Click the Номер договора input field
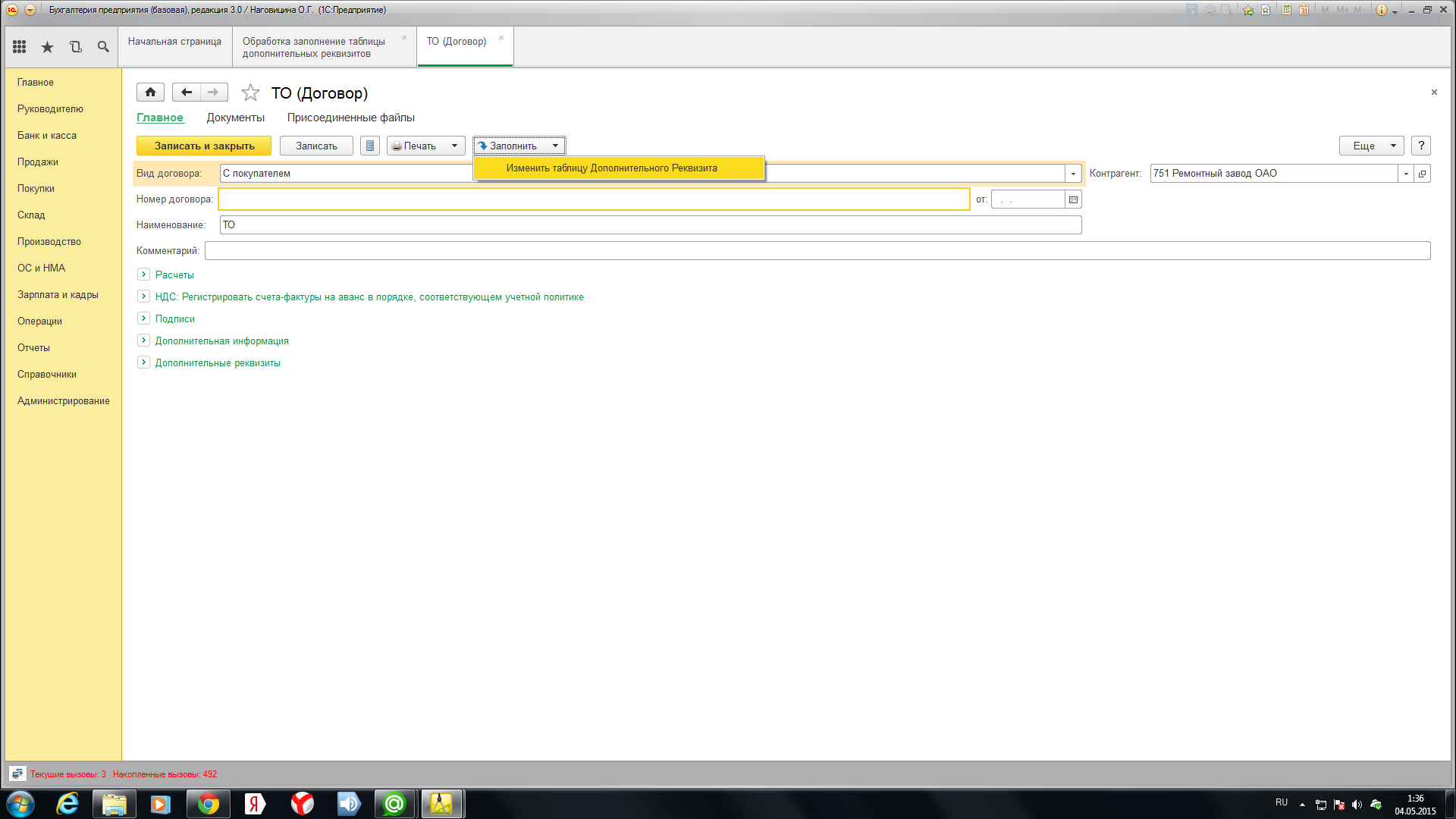 tap(594, 199)
